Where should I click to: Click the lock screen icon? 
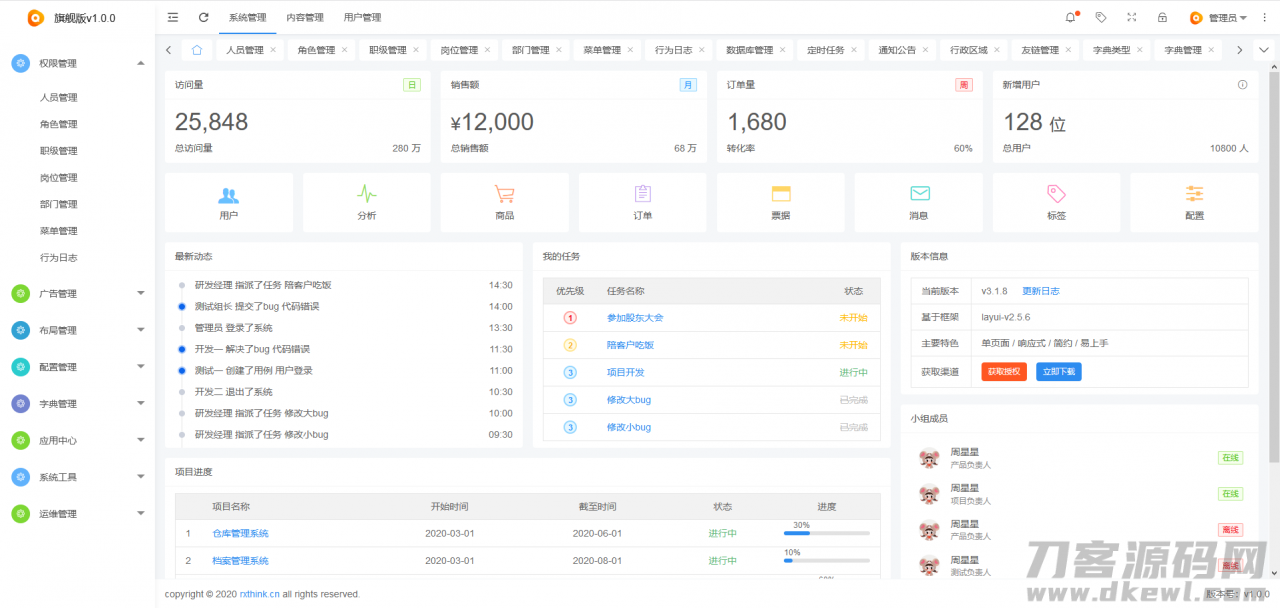[1162, 17]
